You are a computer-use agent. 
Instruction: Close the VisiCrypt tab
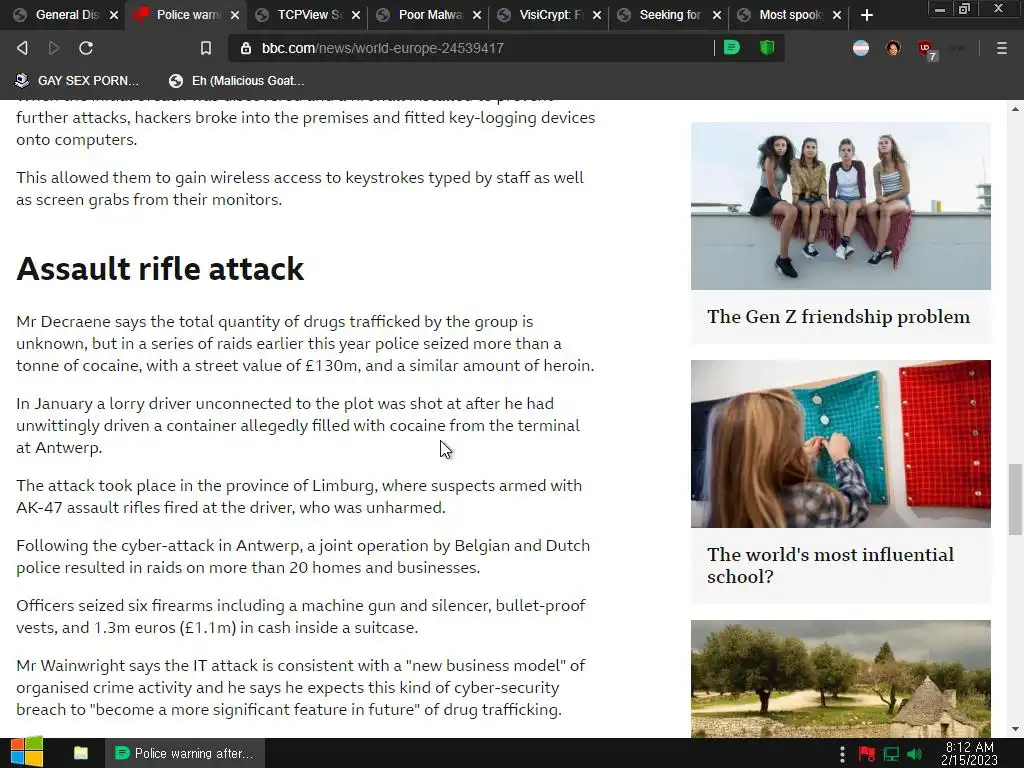tap(597, 15)
